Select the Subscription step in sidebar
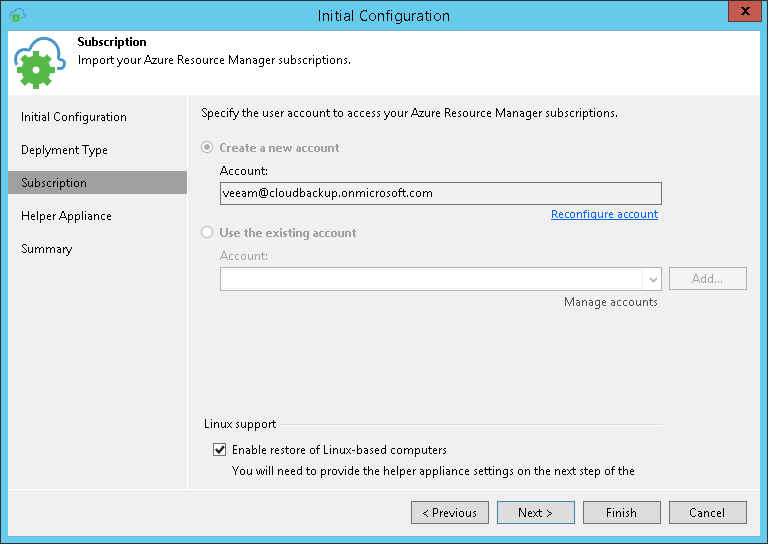The height and width of the screenshot is (544, 768). point(54,183)
